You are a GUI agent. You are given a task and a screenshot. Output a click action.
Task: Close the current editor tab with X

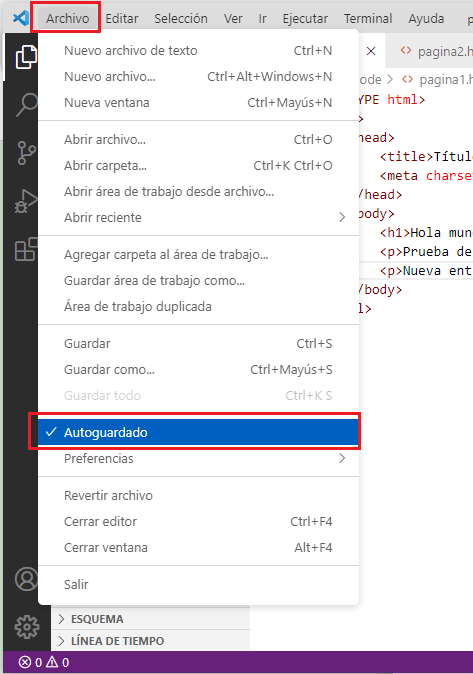click(x=371, y=51)
